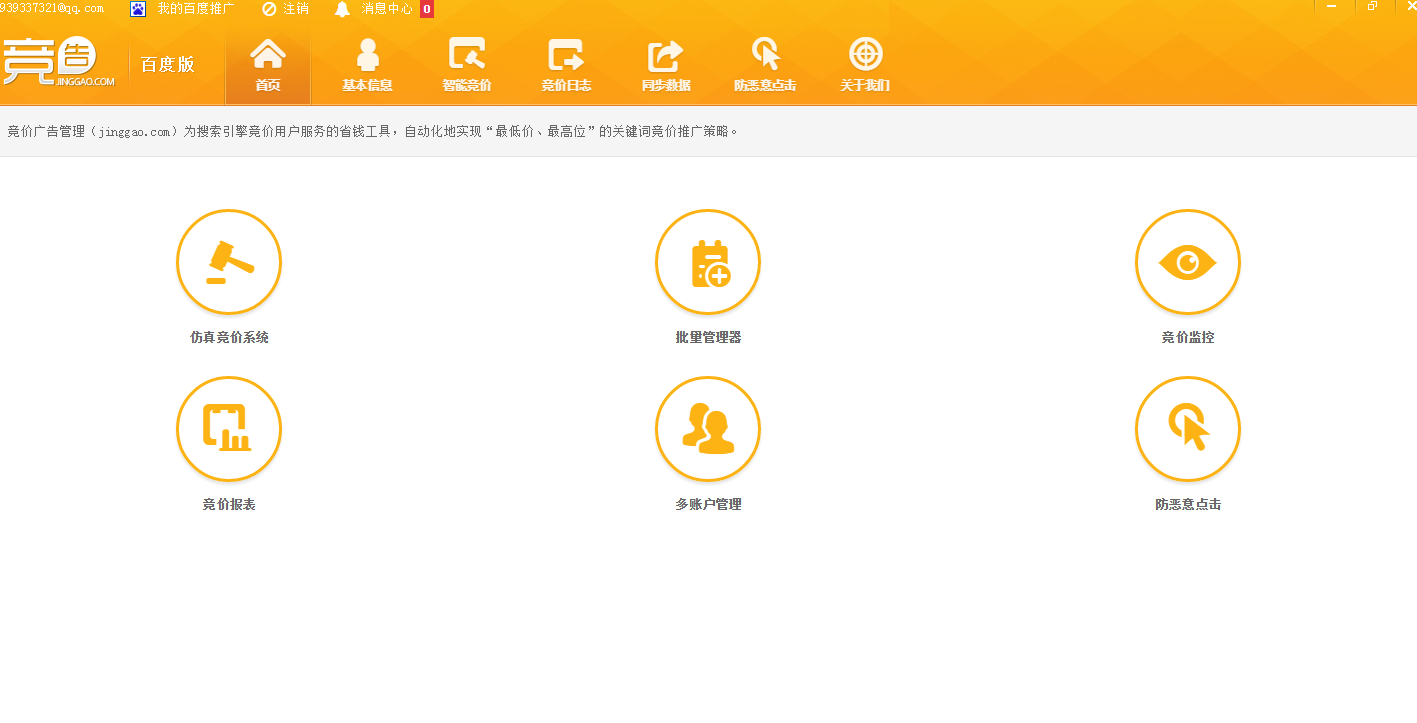1417x723 pixels.
Task: Open the 关于我们 about section
Action: click(x=864, y=63)
